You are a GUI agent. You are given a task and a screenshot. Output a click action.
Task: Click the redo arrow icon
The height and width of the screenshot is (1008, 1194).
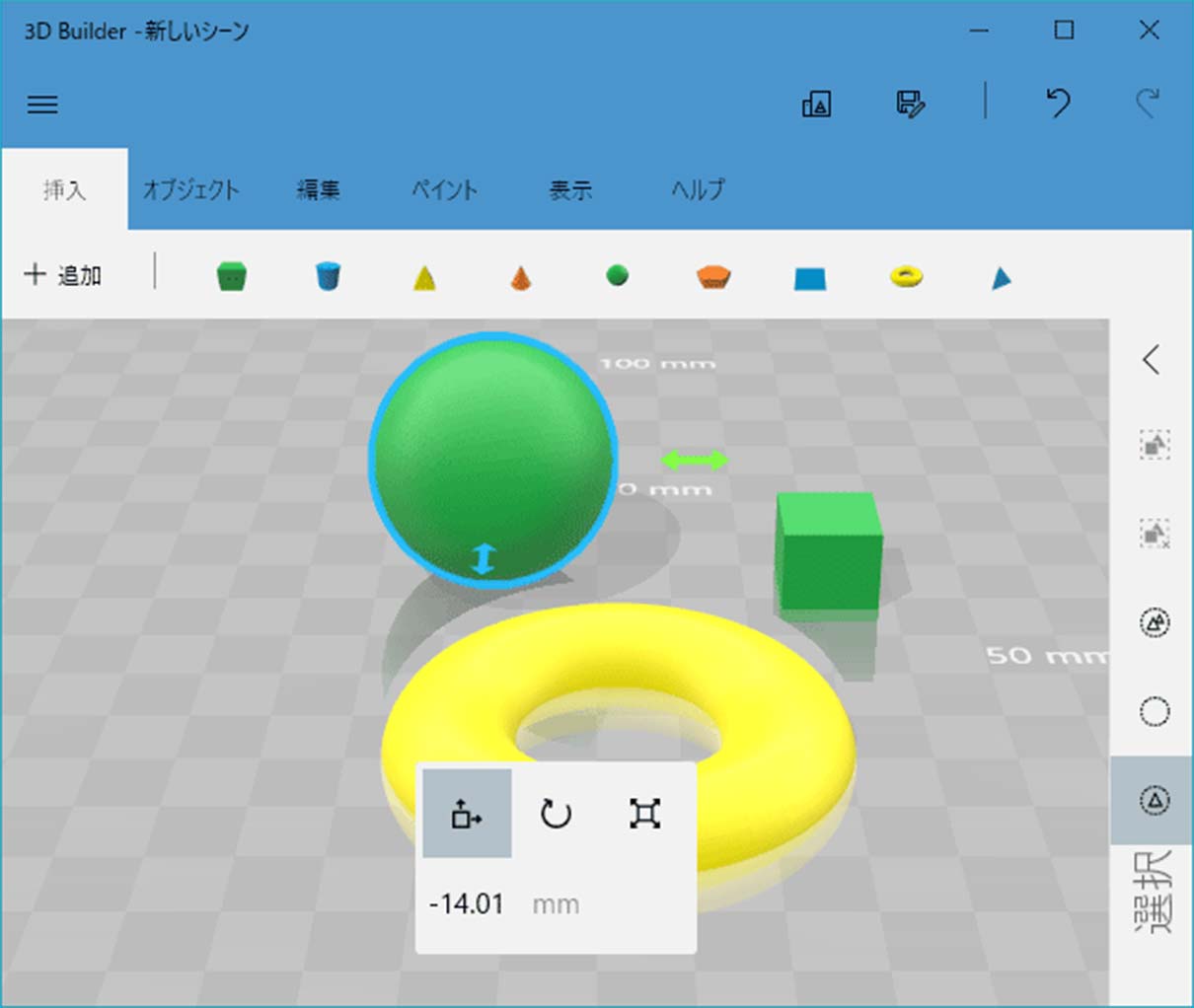[x=1147, y=103]
